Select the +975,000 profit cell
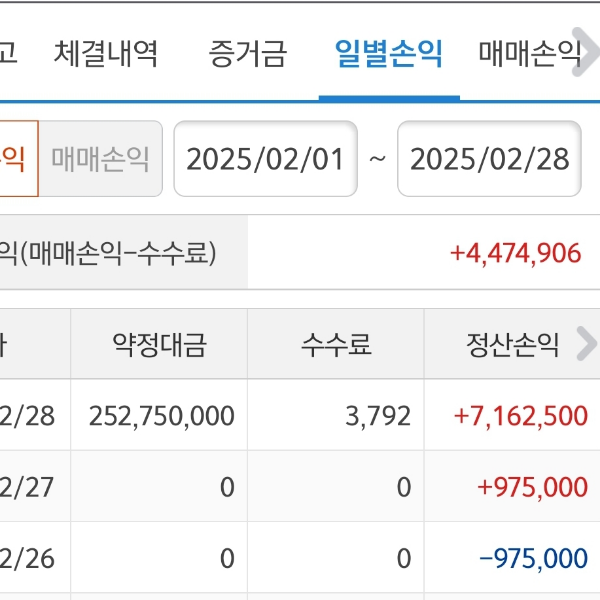600x600 pixels. coord(532,487)
